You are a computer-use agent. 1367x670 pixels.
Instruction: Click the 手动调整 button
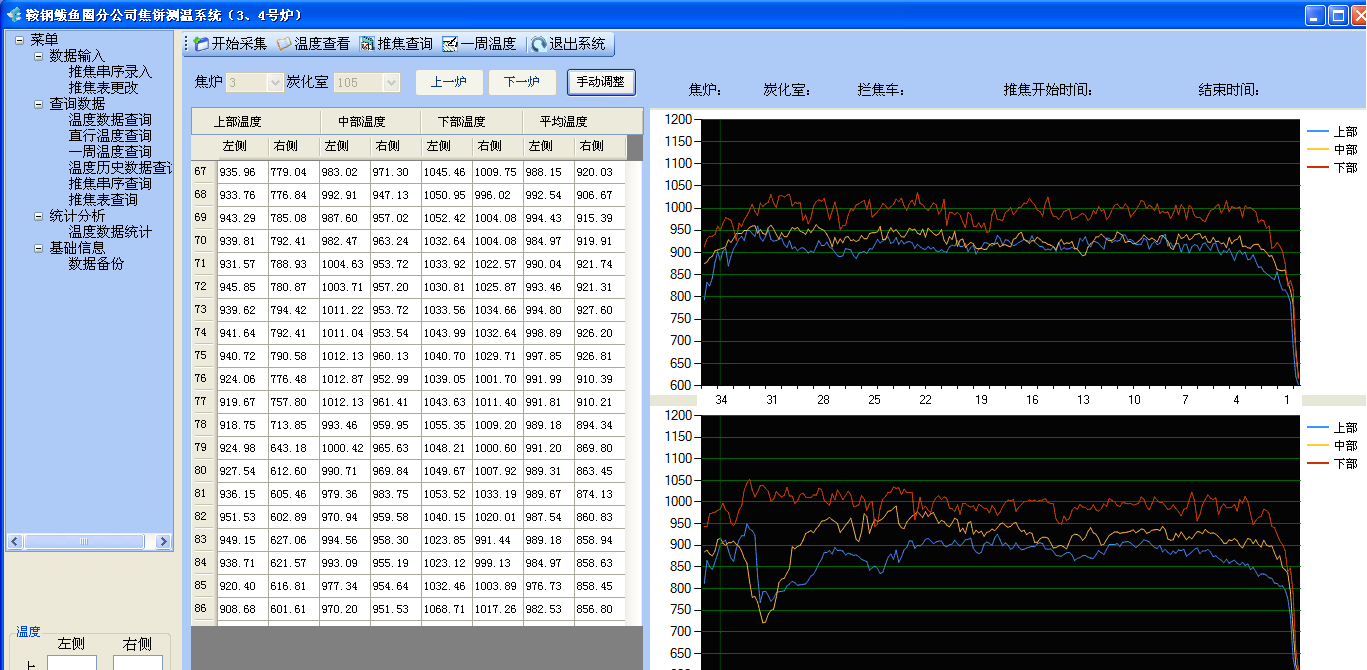600,82
